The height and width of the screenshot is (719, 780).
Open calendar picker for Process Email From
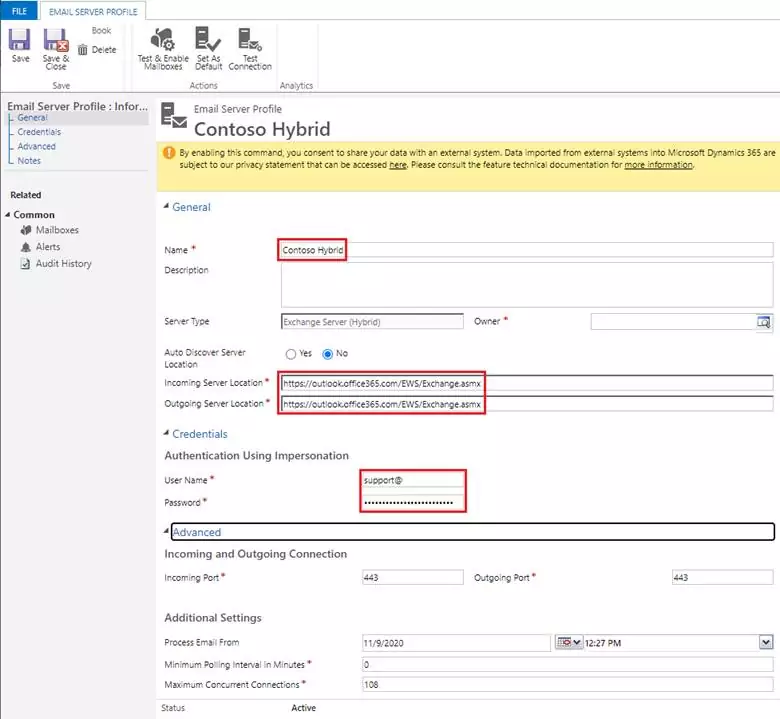pyautogui.click(x=569, y=642)
